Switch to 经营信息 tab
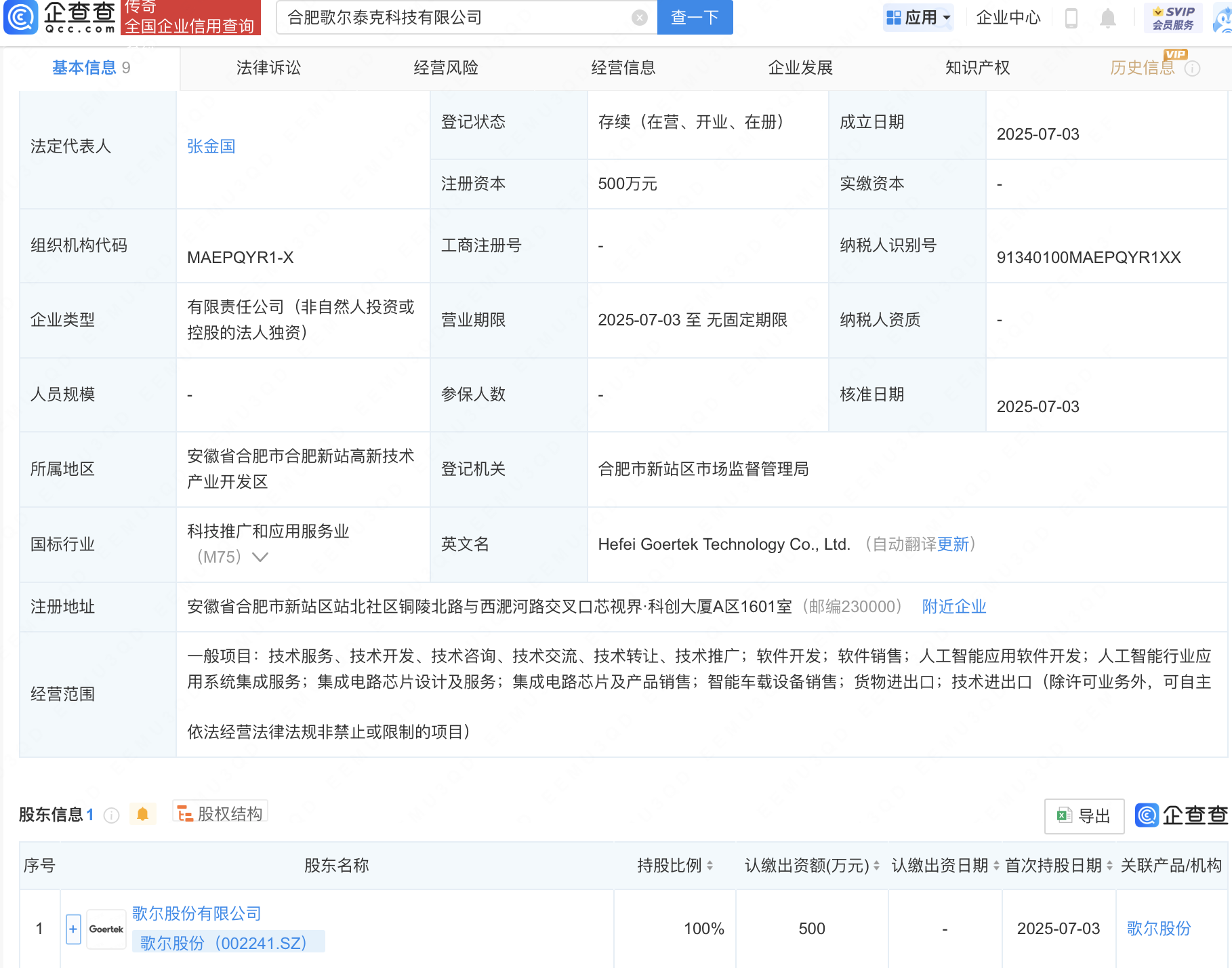This screenshot has height=968, width=1232. 623,68
